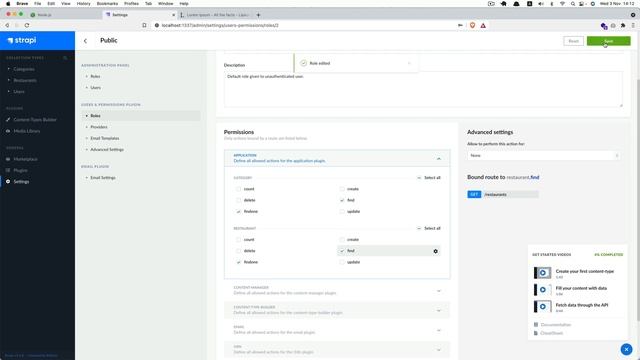The image size is (640, 360).
Task: Play 'Create your first content-type' video
Action: pyautogui.click(x=542, y=273)
